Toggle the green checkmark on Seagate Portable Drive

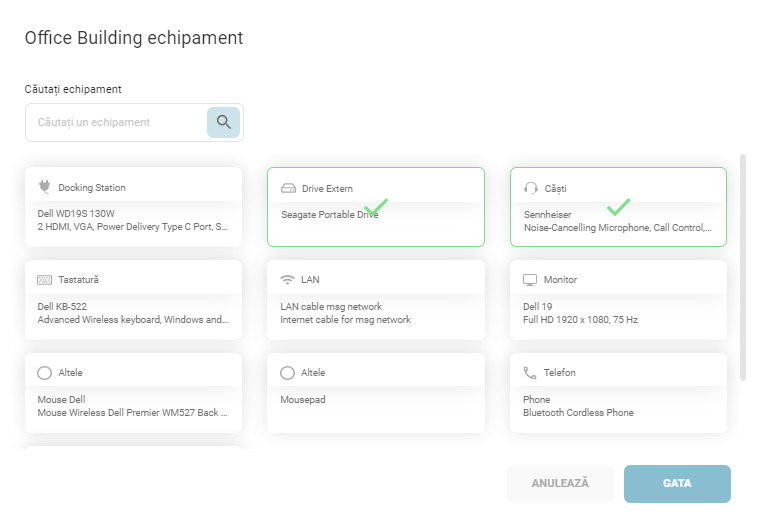tap(376, 208)
